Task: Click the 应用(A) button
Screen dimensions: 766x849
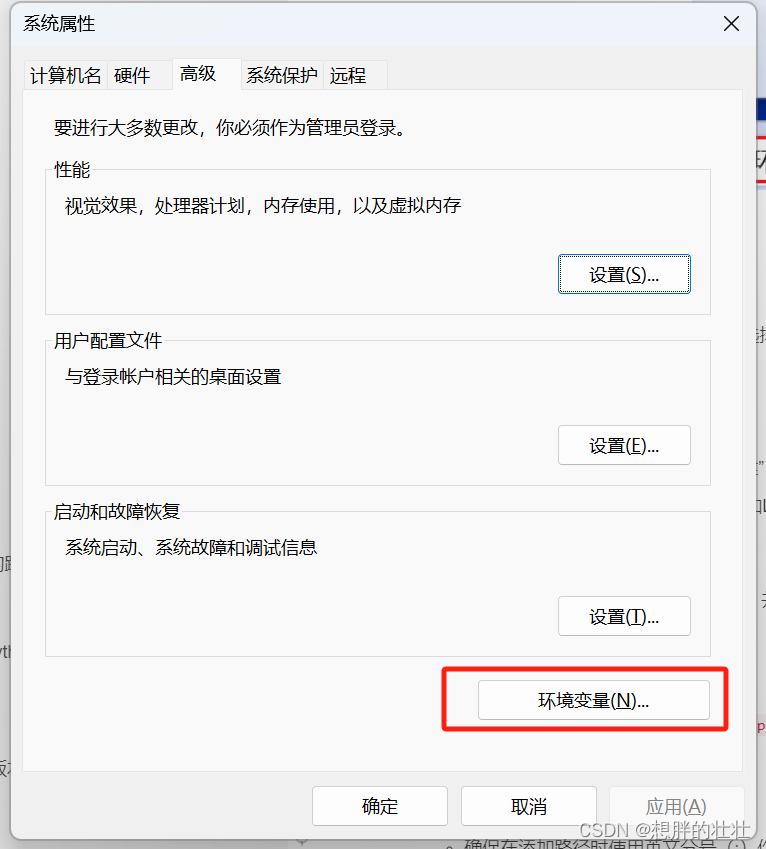Action: point(676,806)
